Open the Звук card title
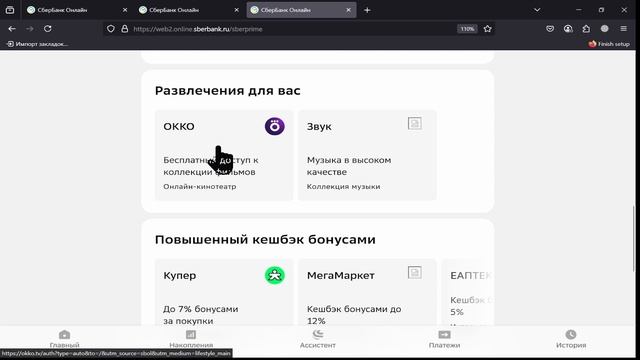 click(319, 127)
